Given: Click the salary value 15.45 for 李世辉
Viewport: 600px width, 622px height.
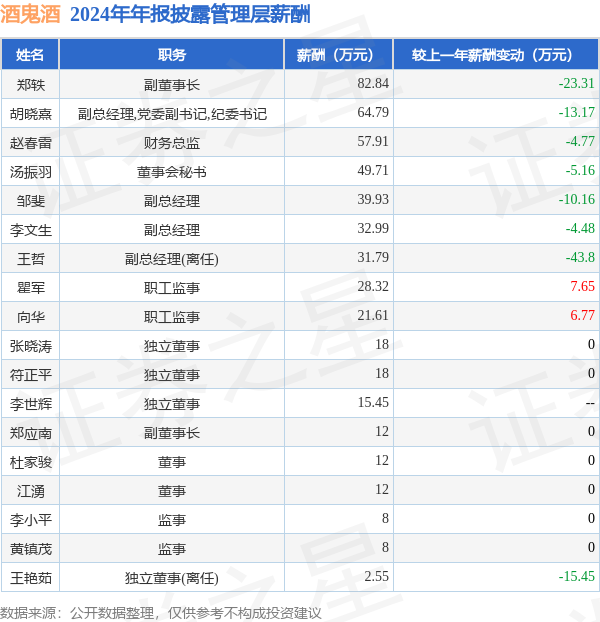Looking at the screenshot, I should click(x=373, y=402).
